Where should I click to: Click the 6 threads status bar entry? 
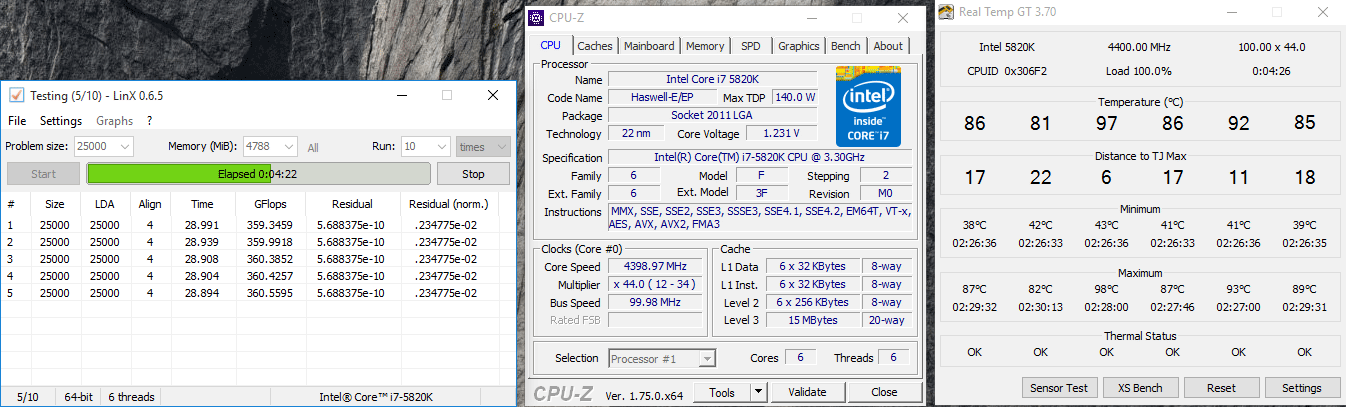131,397
